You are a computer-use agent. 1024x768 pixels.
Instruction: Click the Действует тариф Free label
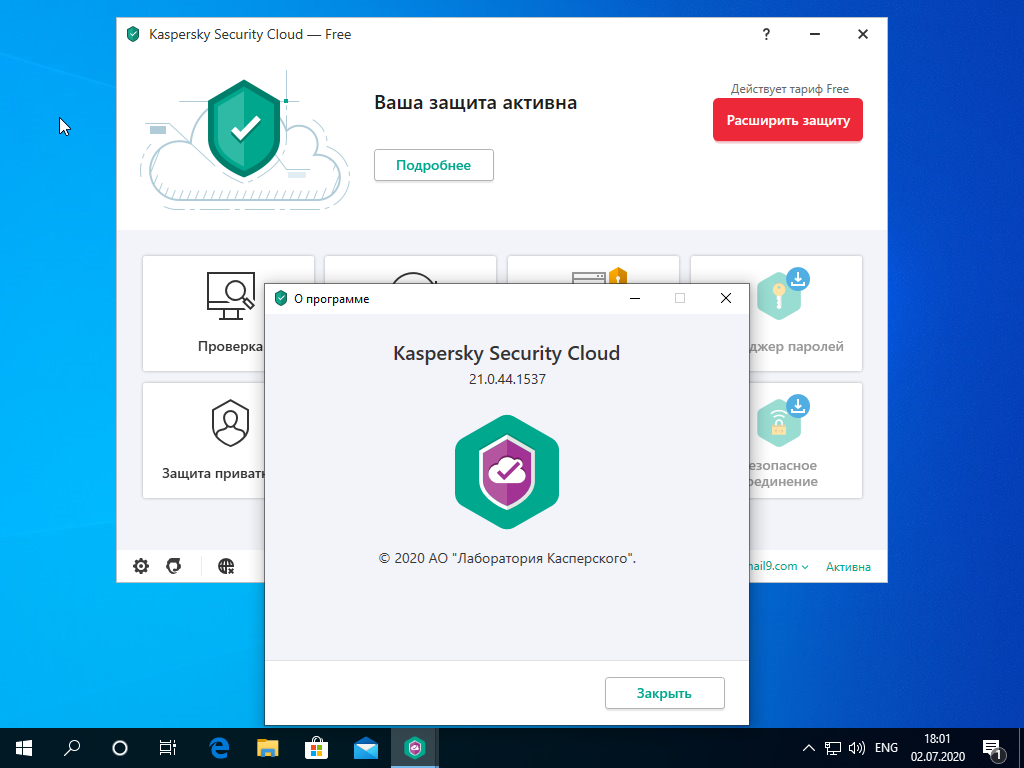(x=790, y=89)
